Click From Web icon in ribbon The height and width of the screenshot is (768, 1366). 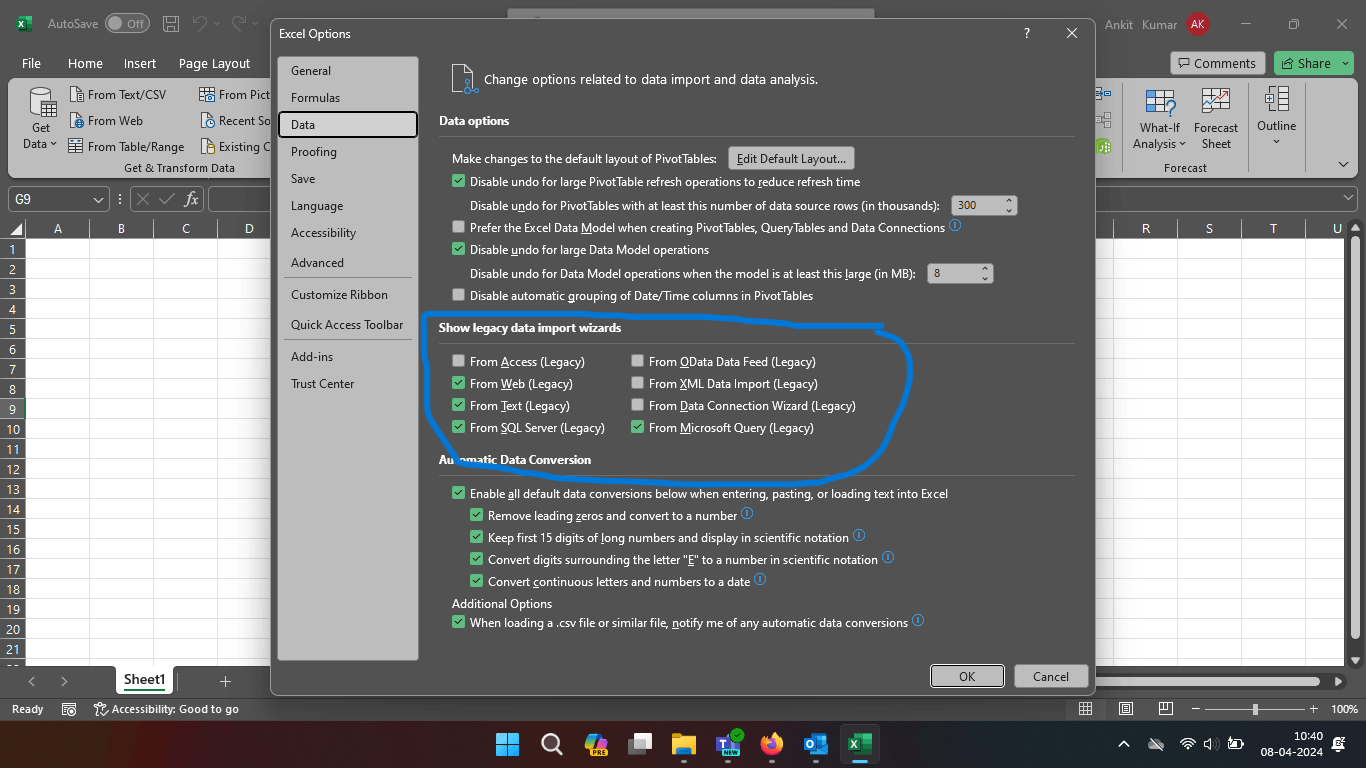coord(77,120)
